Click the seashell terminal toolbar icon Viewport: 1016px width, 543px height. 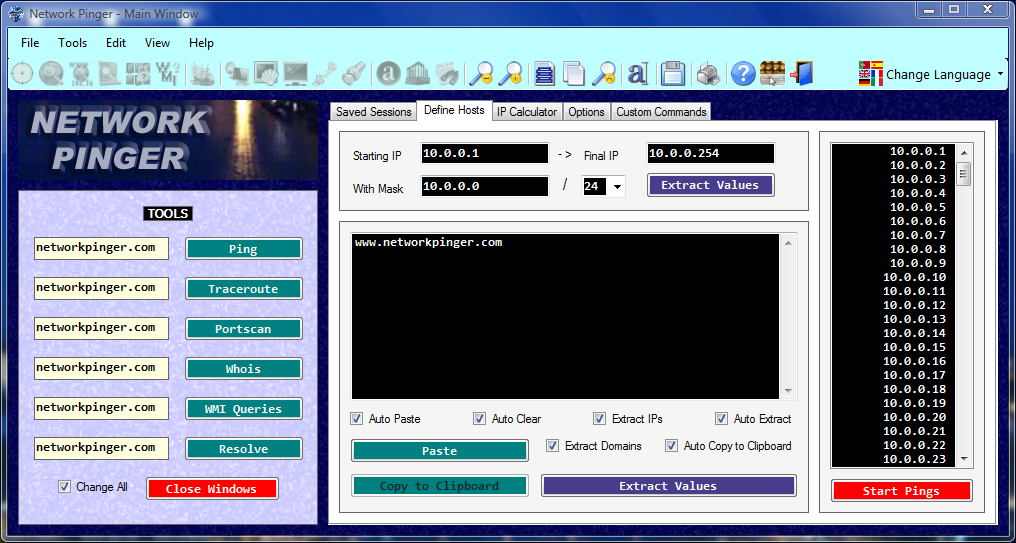(266, 73)
